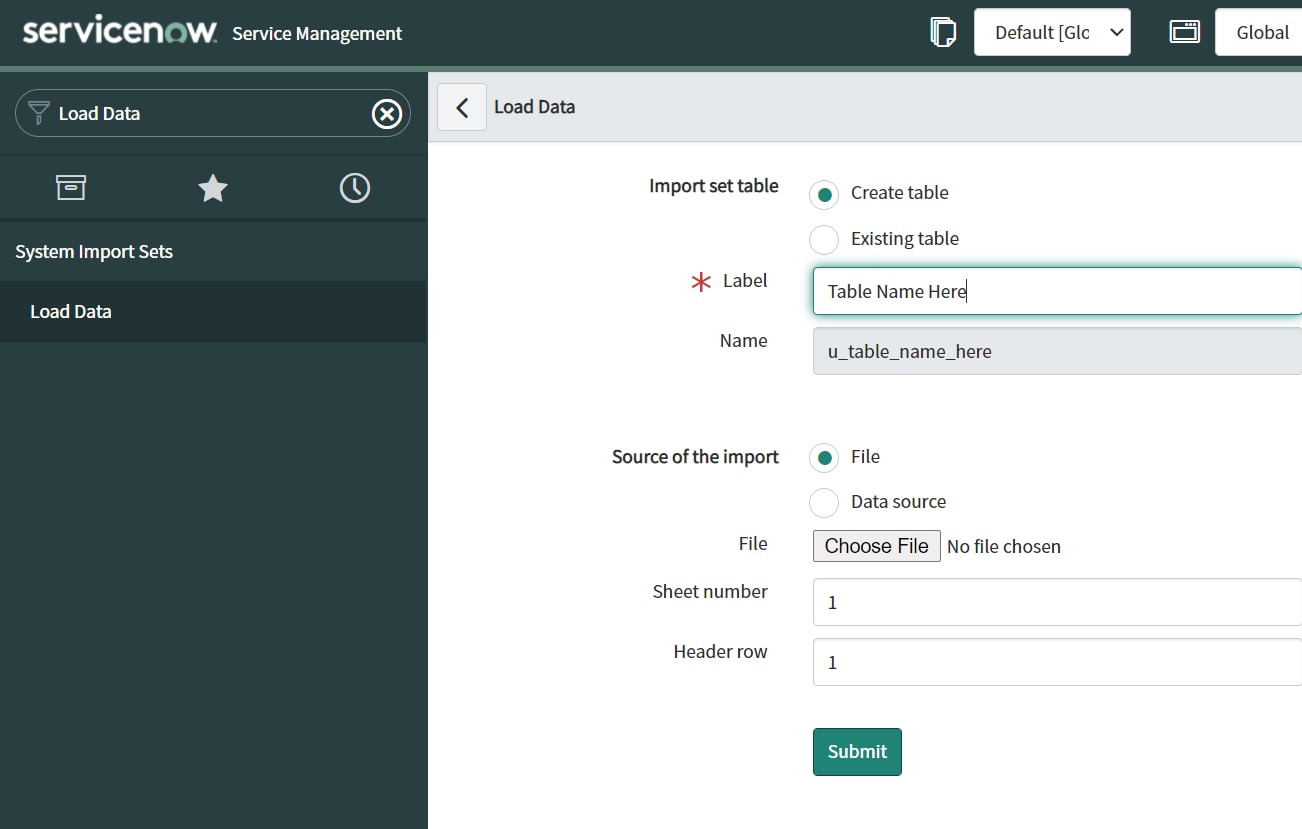Choose Data source radio option
Screen dimensions: 1302x829
click(824, 503)
